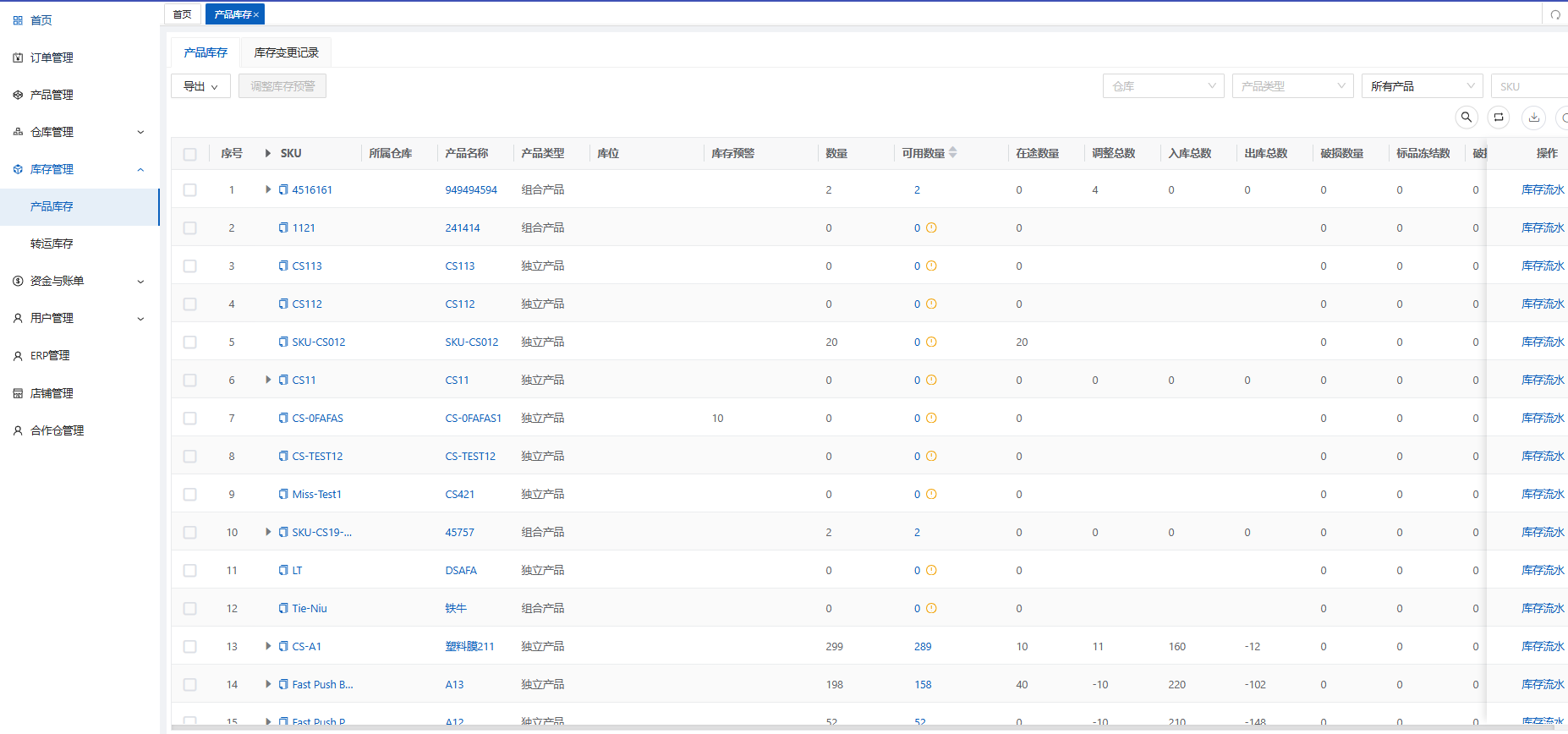The image size is (1568, 734).
Task: Click available quantity 289 link
Action: tap(923, 647)
